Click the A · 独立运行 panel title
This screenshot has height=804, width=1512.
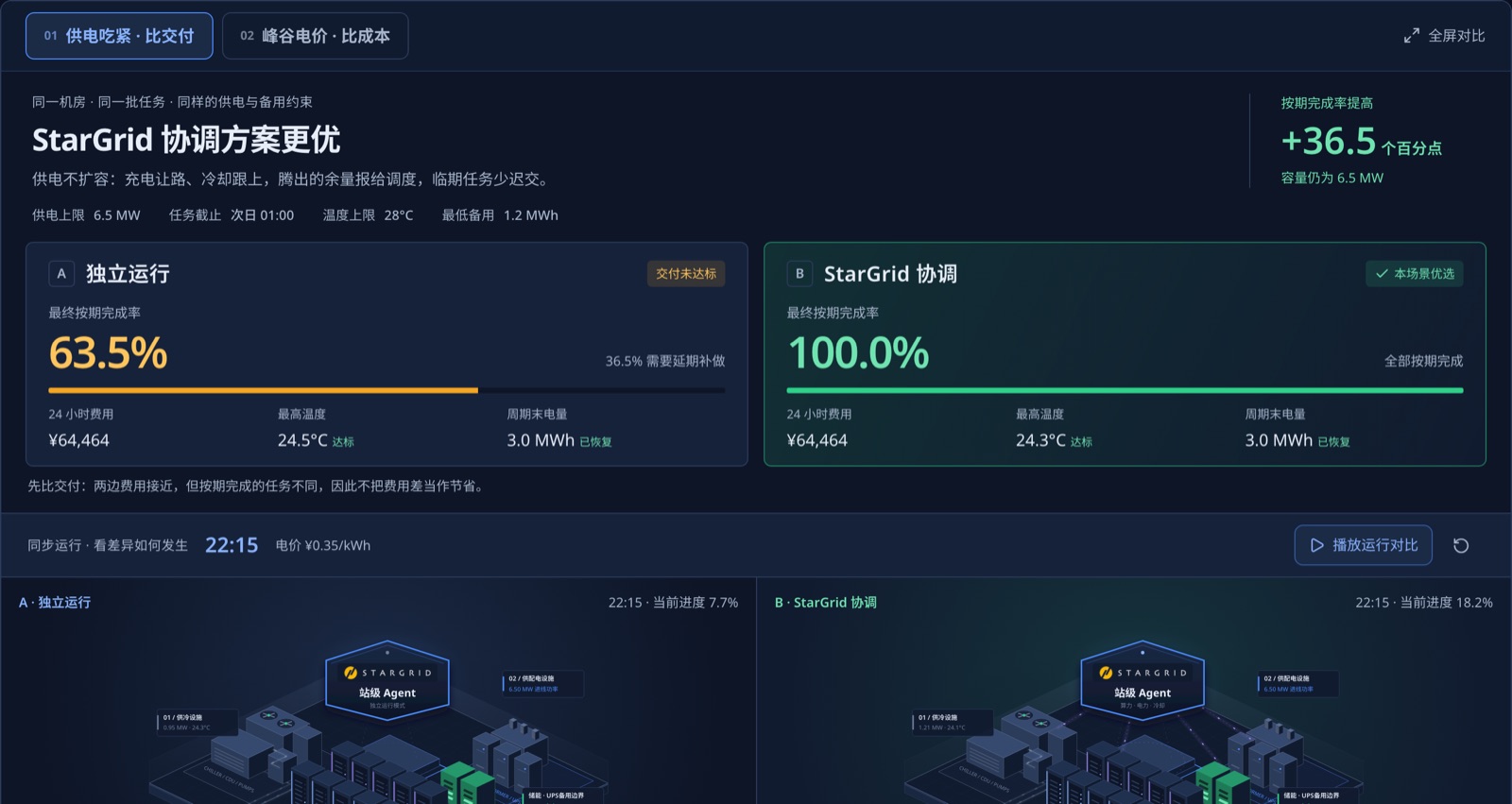coord(55,603)
